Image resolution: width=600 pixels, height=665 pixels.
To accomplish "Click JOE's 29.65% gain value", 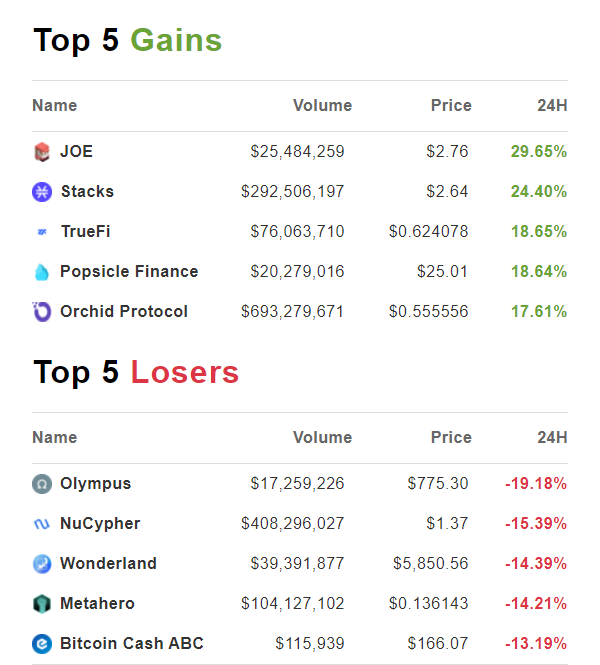I will pyautogui.click(x=539, y=152).
